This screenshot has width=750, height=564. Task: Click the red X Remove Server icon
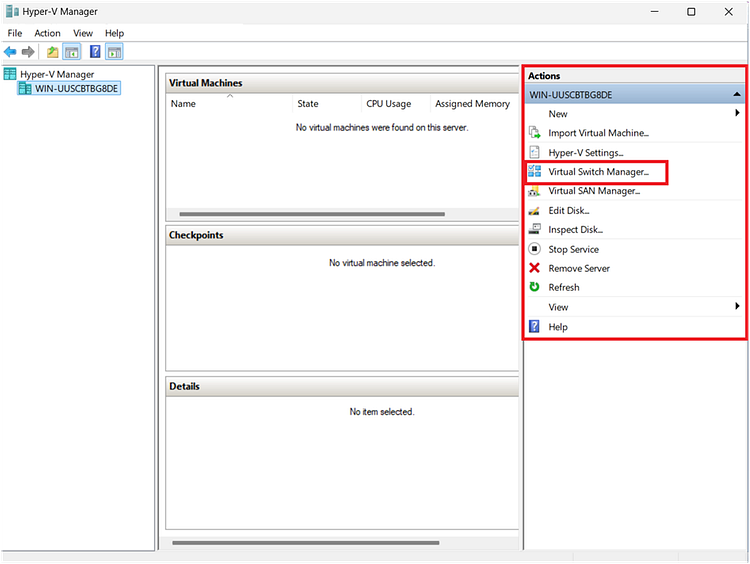(534, 268)
